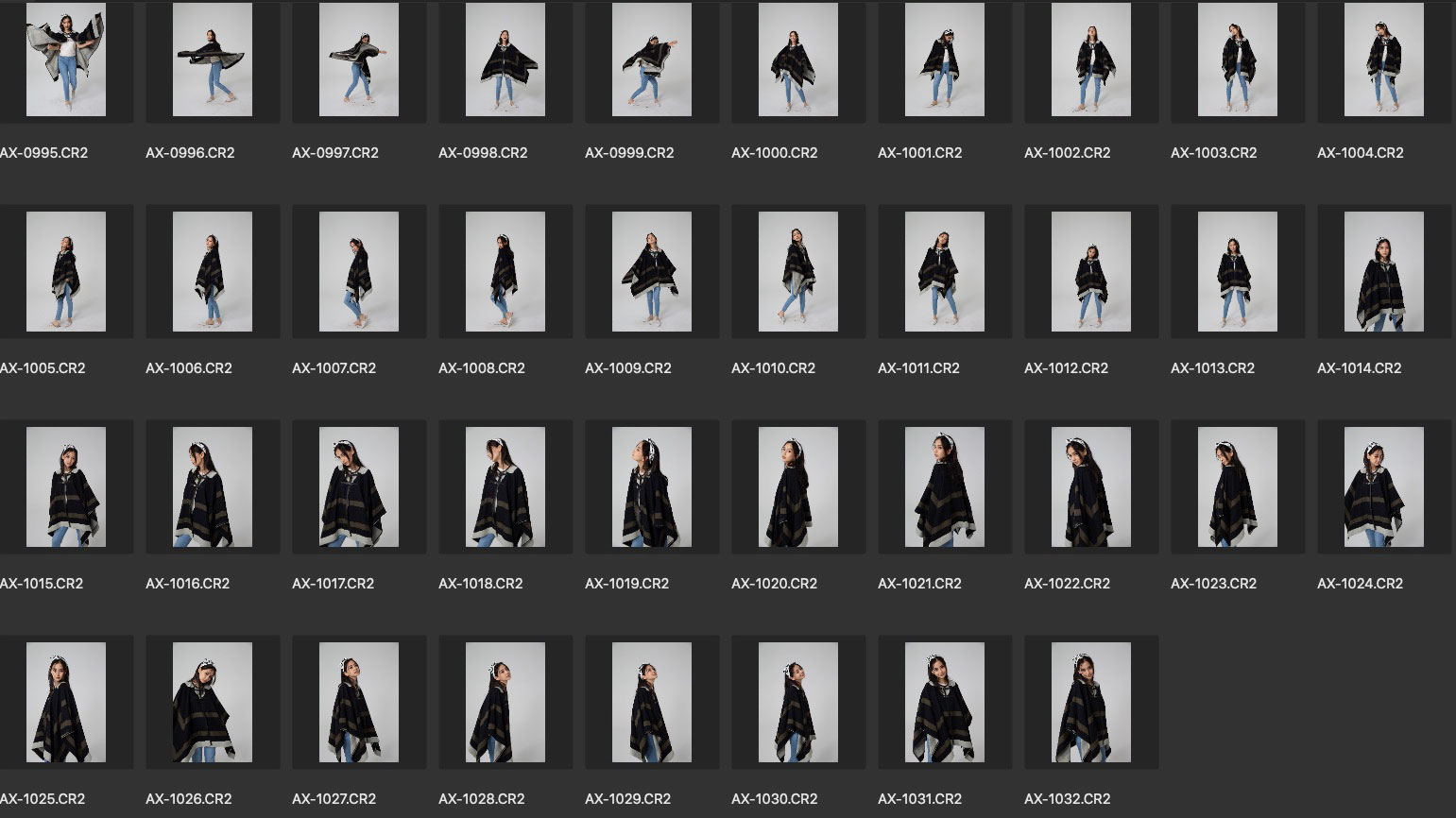Viewport: 1456px width, 818px height.
Task: Select the AX-1012.CR2 thumbnail
Action: tap(1090, 272)
